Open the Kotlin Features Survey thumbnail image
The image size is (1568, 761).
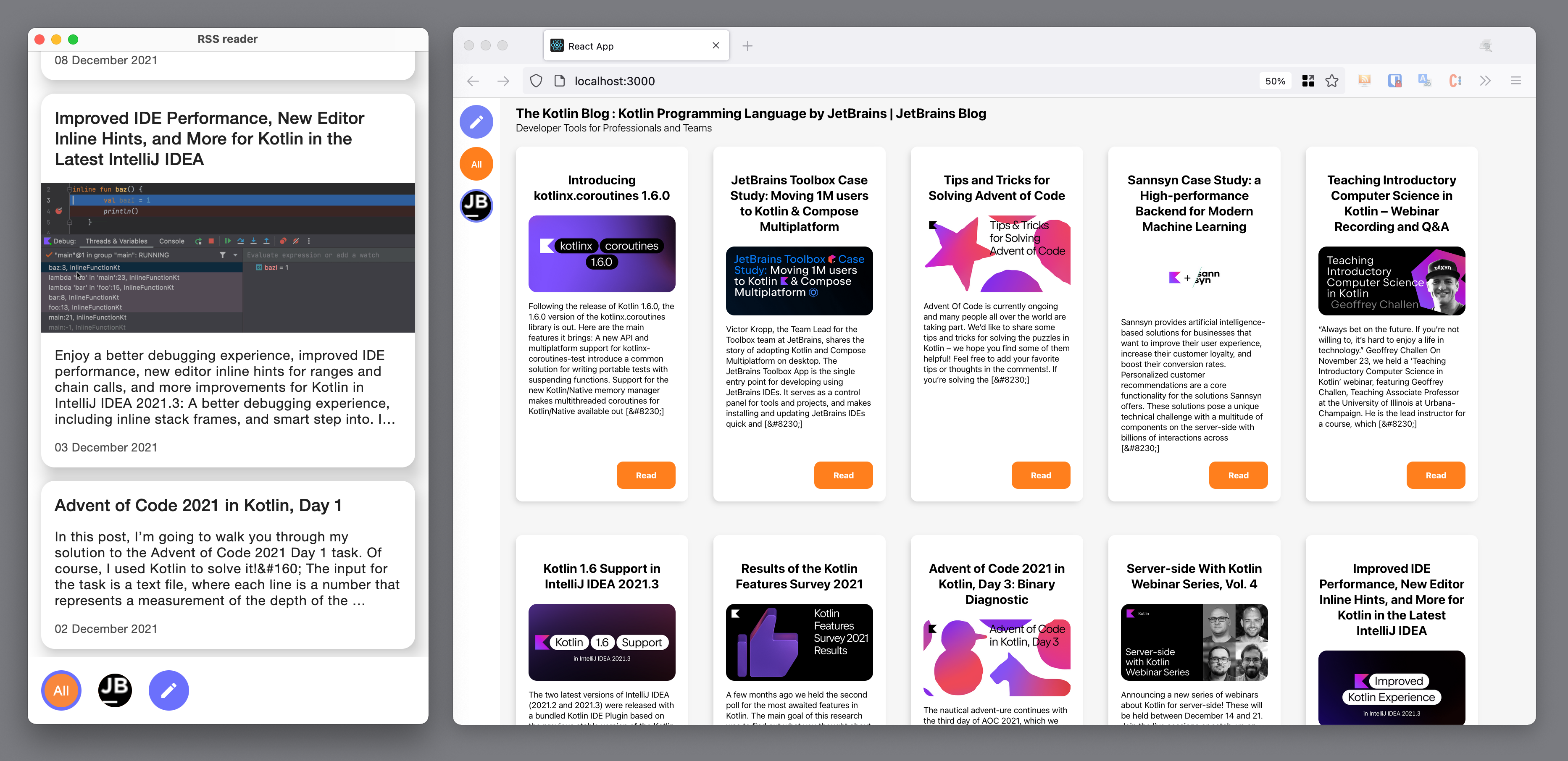[799, 642]
